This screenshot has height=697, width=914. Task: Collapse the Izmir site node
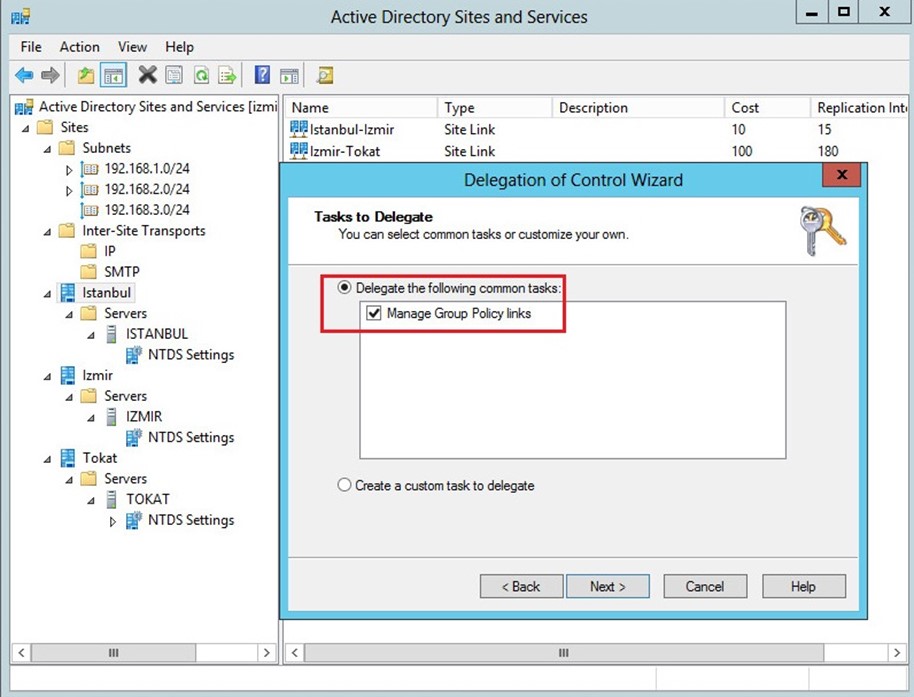[x=47, y=376]
